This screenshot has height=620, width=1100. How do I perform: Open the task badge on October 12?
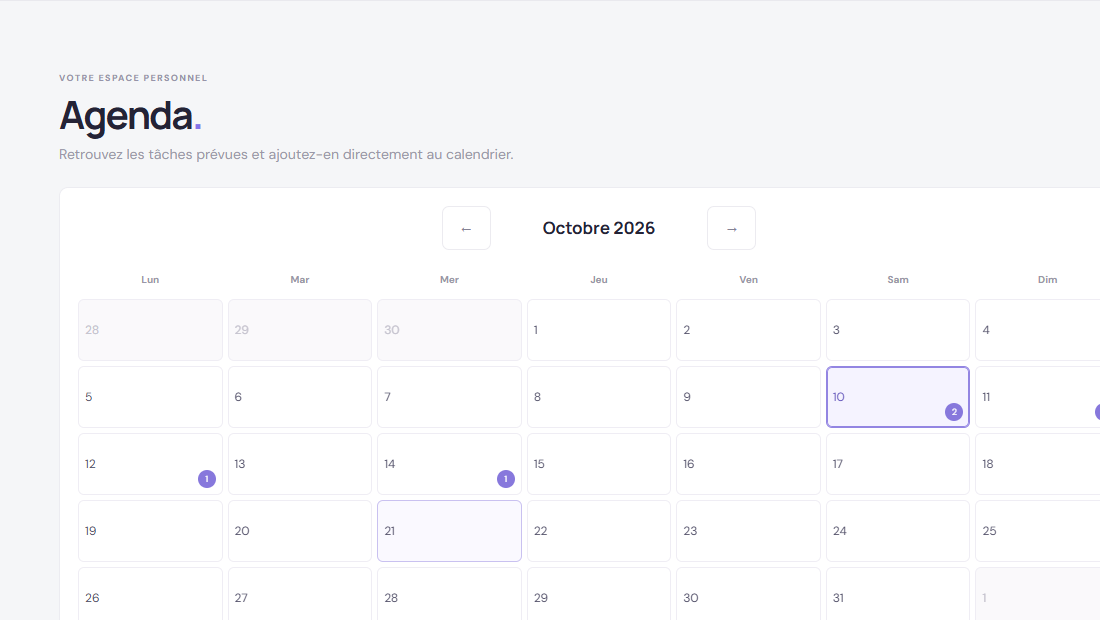coord(206,479)
